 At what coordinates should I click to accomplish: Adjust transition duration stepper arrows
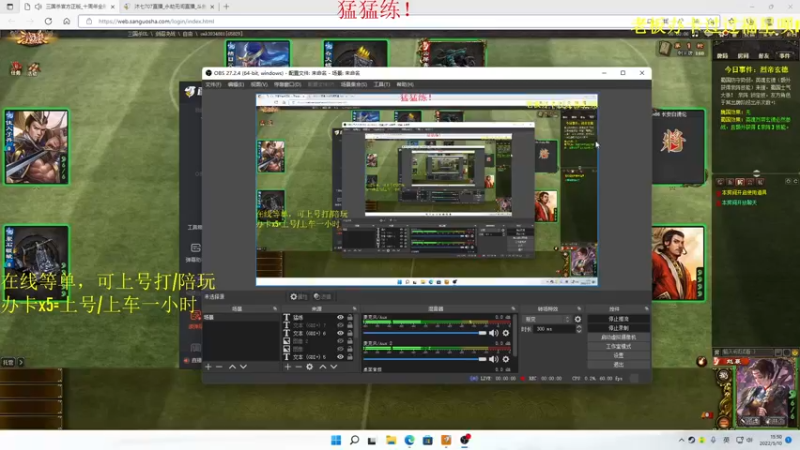point(579,329)
